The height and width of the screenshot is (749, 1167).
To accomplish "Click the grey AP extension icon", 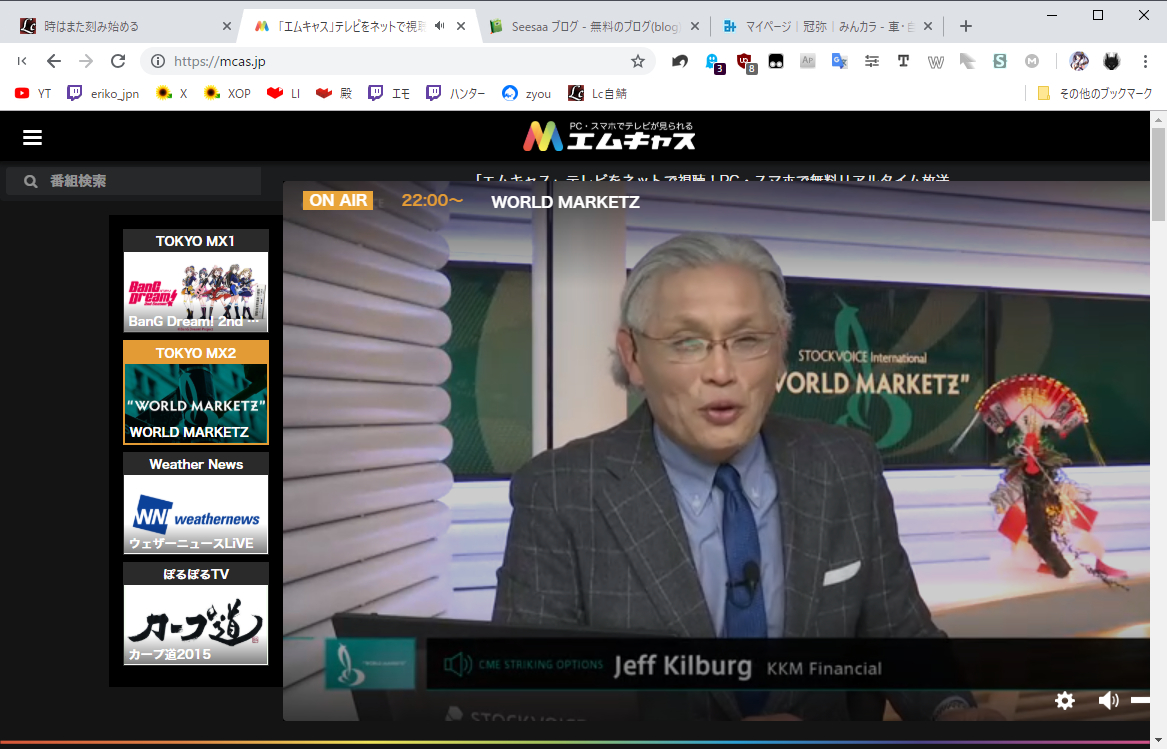I will click(808, 61).
